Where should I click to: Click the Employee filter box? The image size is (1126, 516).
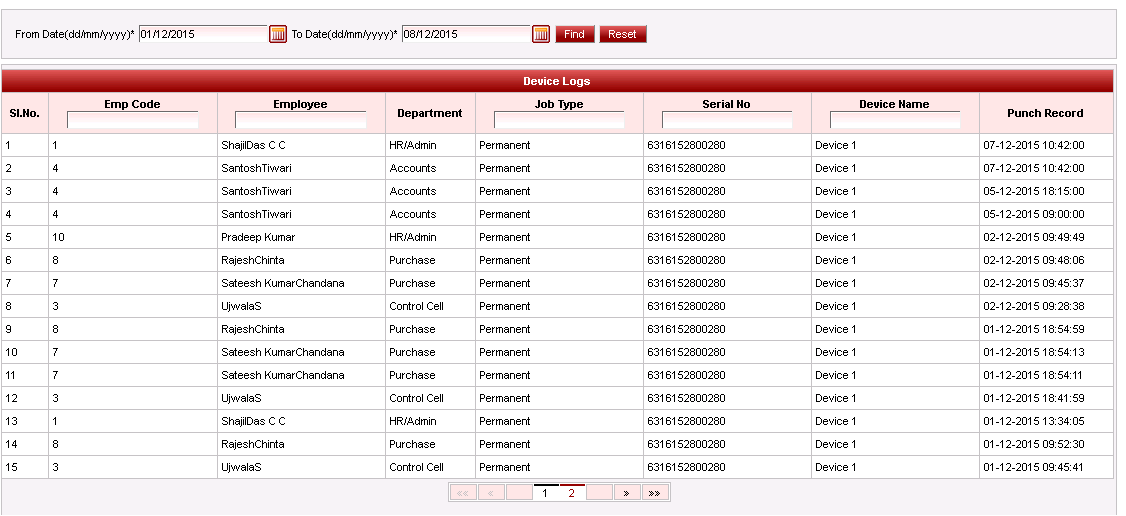pyautogui.click(x=300, y=121)
